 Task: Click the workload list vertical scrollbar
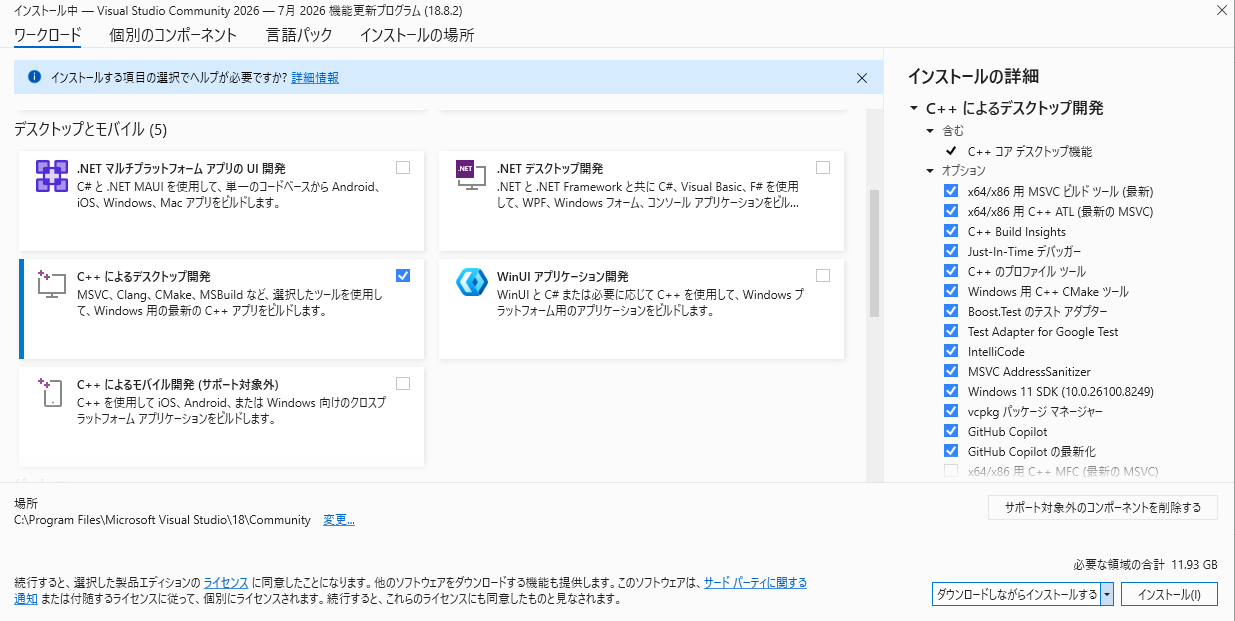[875, 253]
